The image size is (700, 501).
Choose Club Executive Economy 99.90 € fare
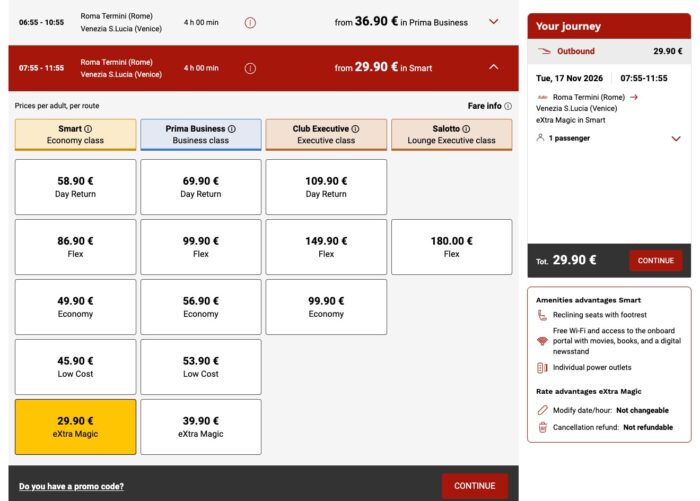(x=326, y=307)
